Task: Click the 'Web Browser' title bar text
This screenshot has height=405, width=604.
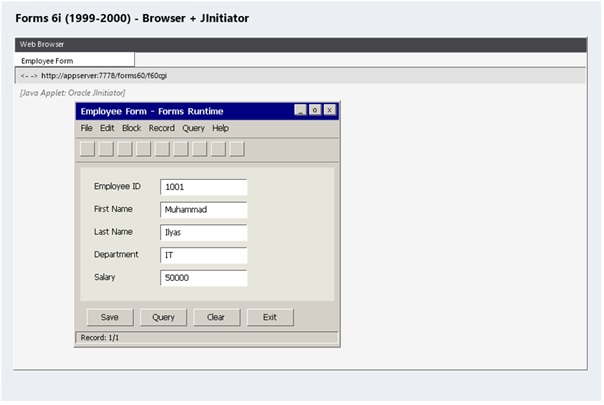Action: pyautogui.click(x=42, y=44)
